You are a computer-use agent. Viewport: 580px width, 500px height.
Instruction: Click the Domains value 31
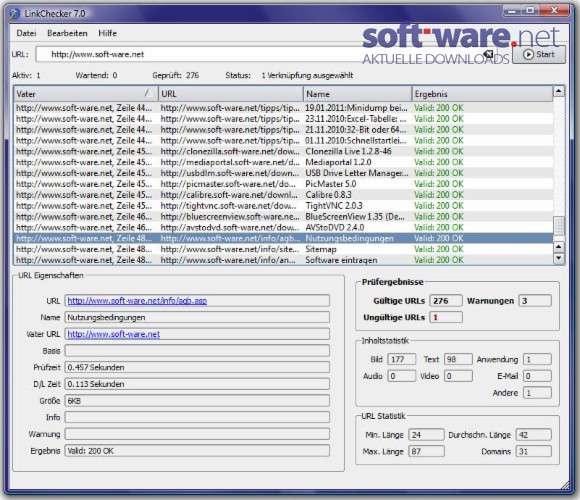(x=534, y=451)
